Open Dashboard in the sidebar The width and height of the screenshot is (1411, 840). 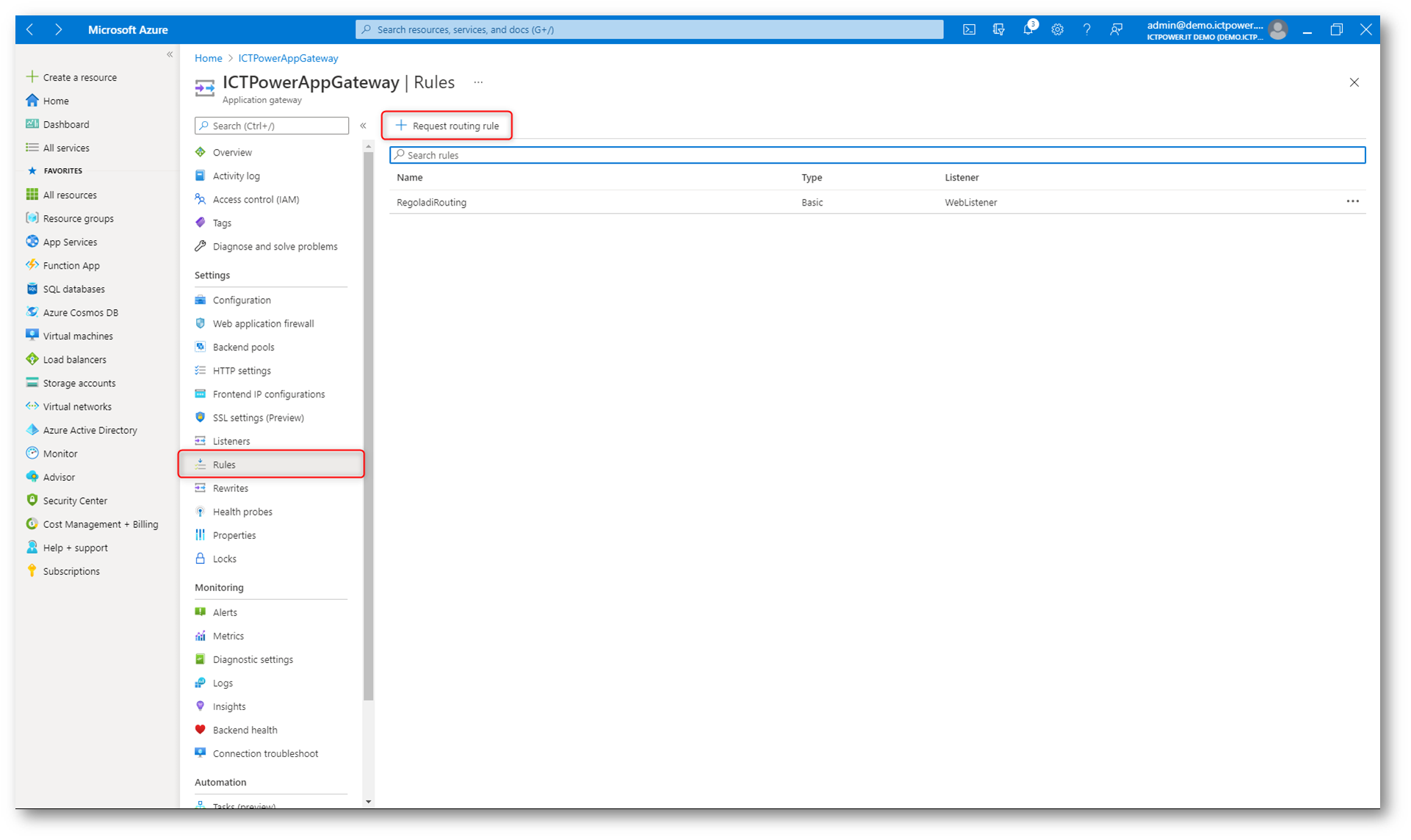[x=57, y=124]
